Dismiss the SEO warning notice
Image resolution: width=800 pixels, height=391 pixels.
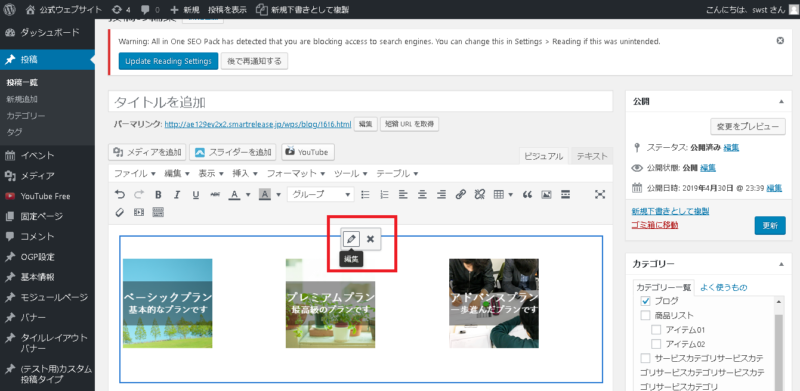pos(780,41)
